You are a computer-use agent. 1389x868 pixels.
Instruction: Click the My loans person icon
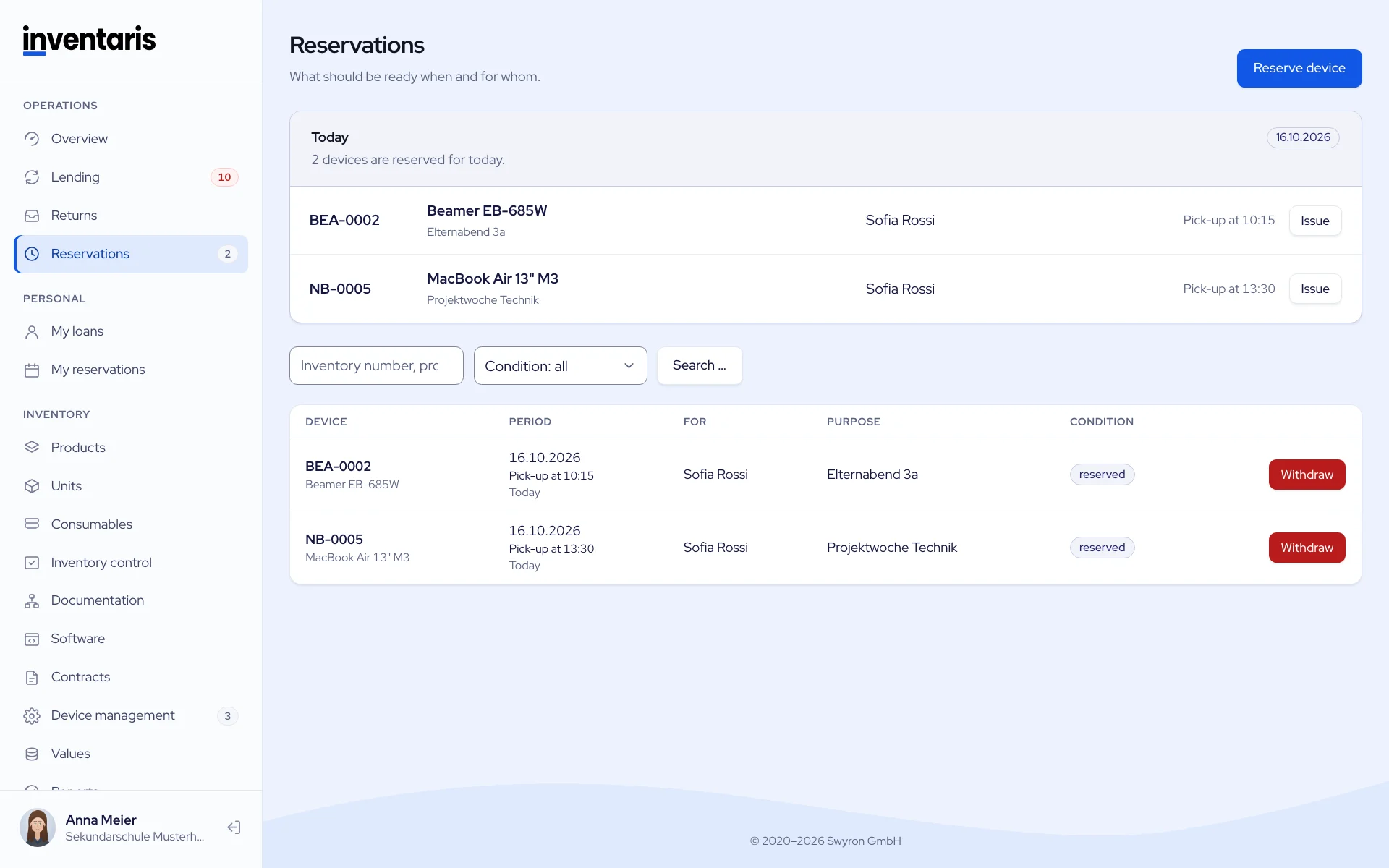(32, 331)
